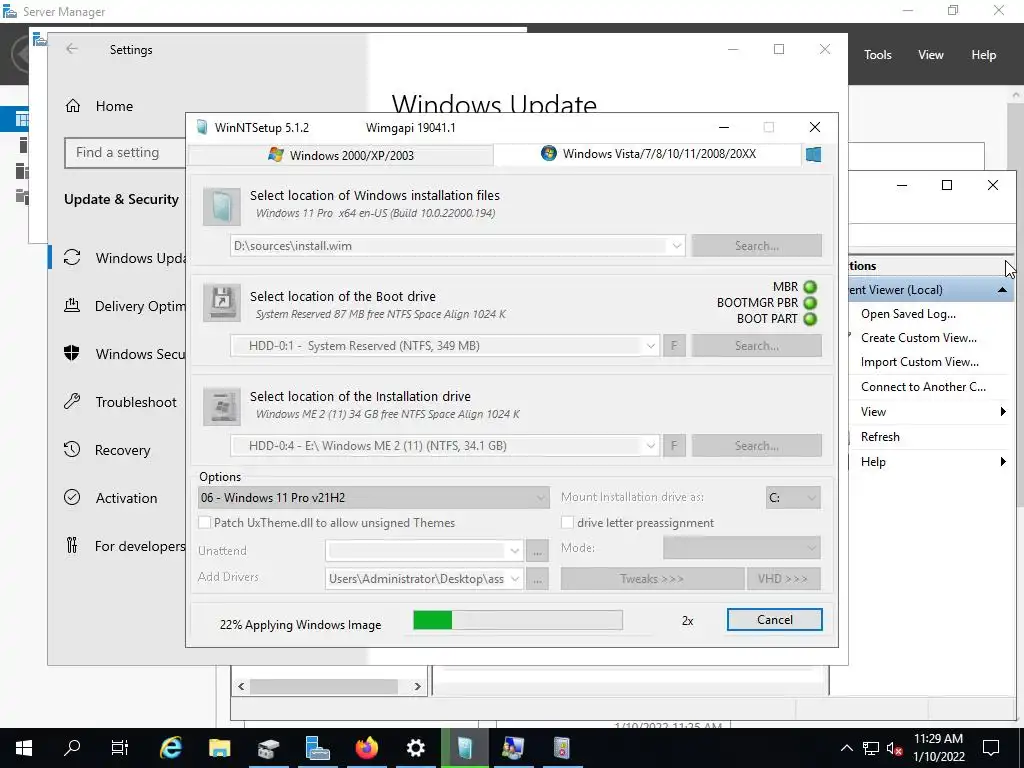
Task: Click the blue Windows logo icon beside the Vista tab
Action: 813,155
